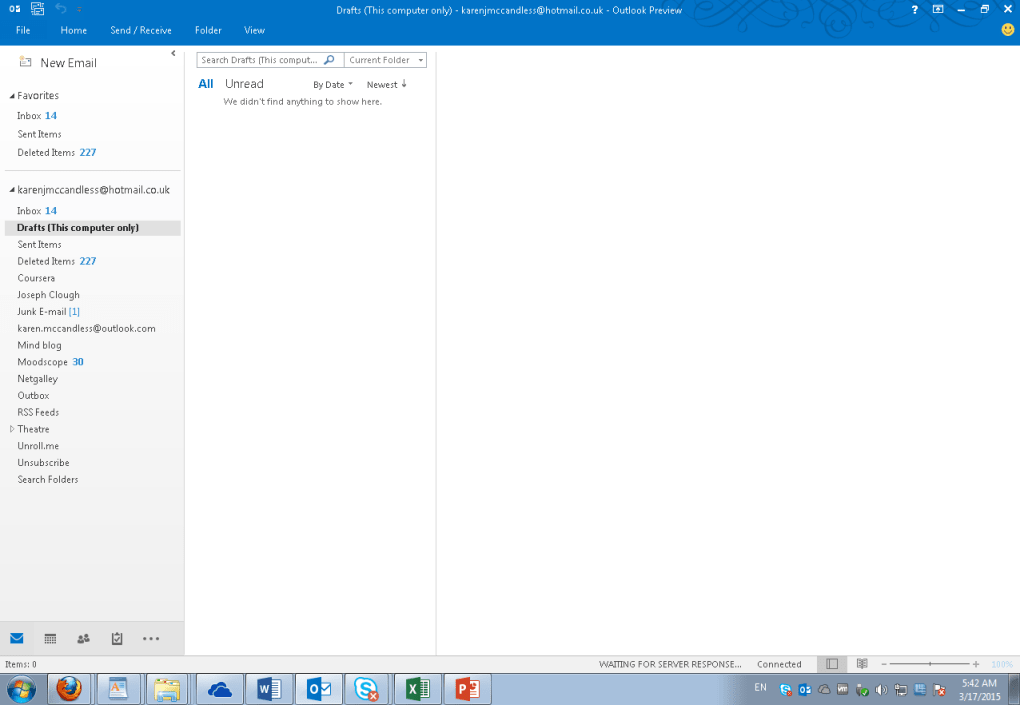Open the By Date arrangement dropdown
The image size is (1020, 705).
pyautogui.click(x=332, y=85)
